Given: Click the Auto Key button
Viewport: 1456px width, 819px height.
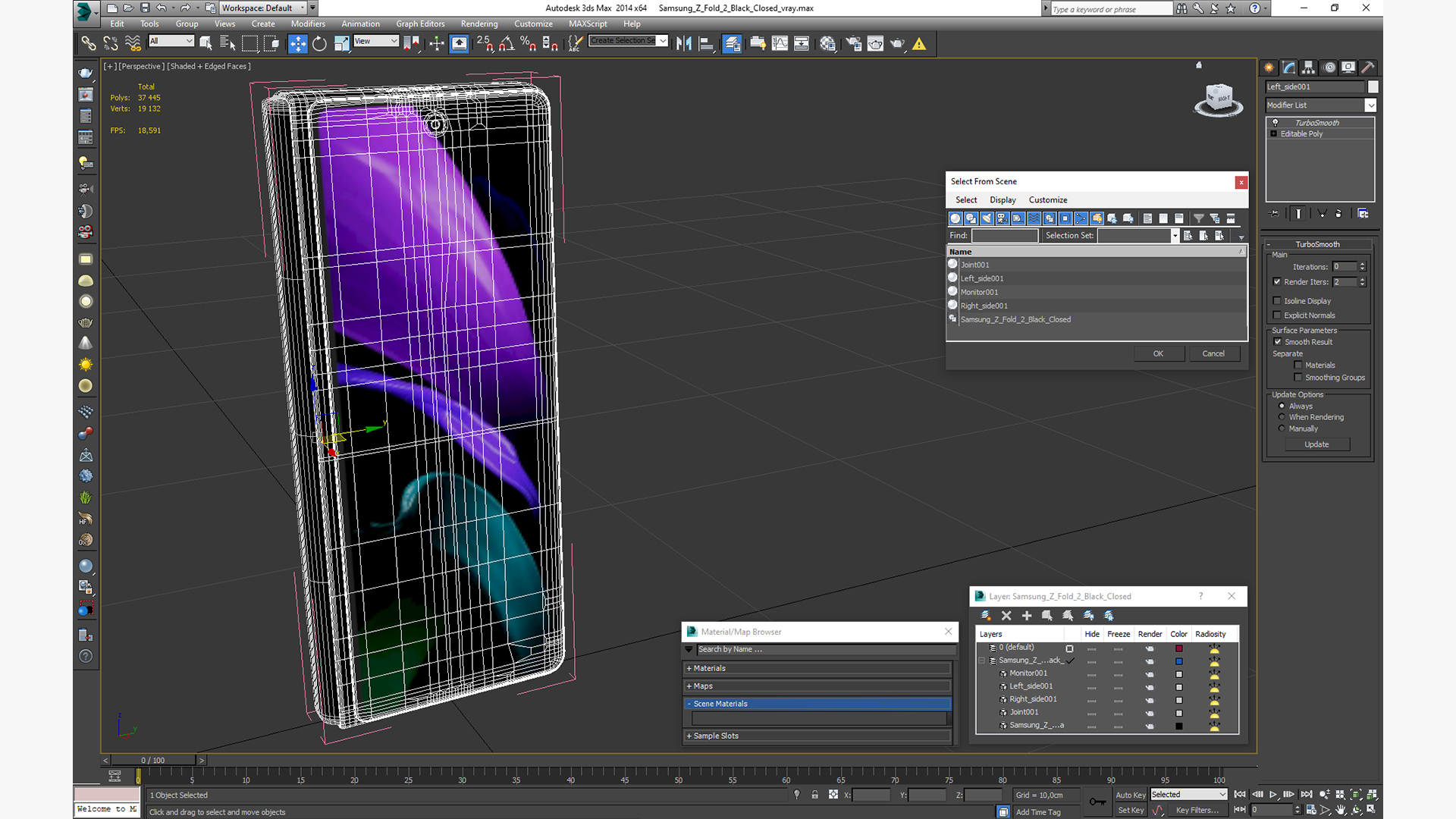Looking at the screenshot, I should pyautogui.click(x=1130, y=795).
